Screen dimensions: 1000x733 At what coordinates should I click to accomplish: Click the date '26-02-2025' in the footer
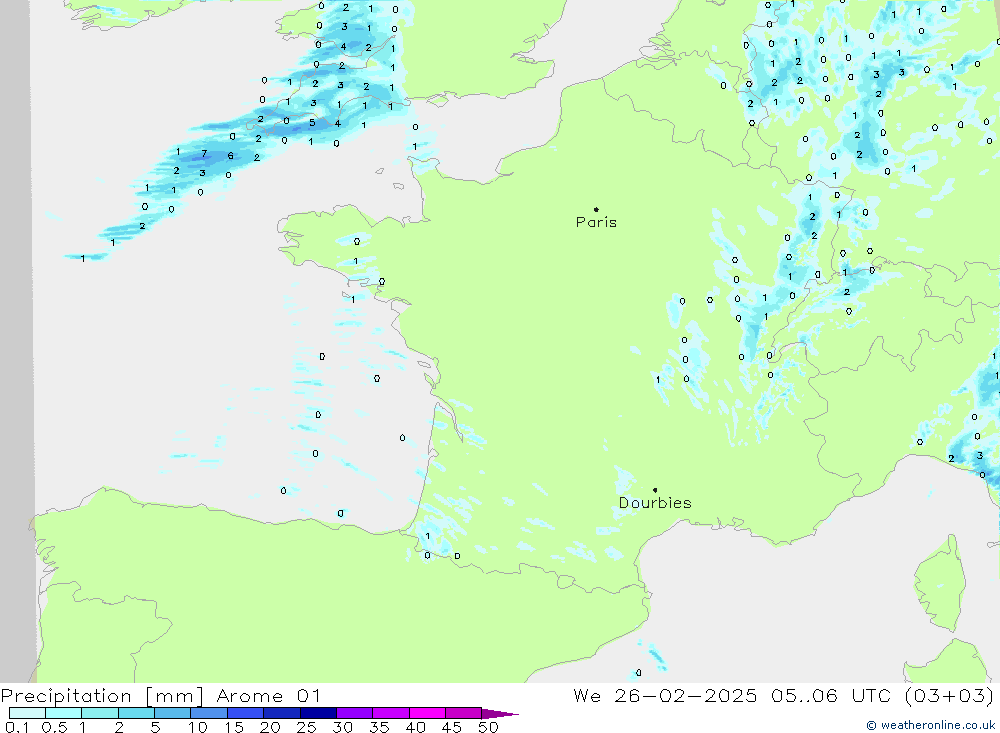(x=686, y=696)
